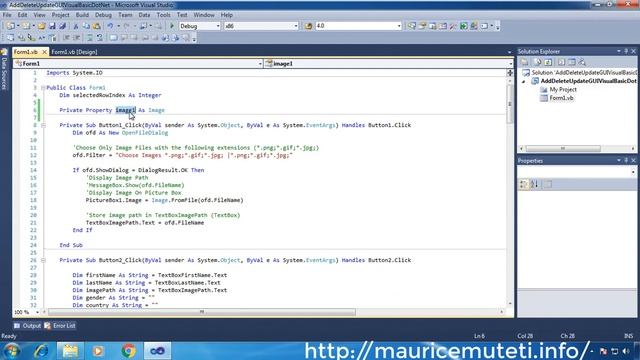
Task: Open the Windows Start button
Action: point(12,351)
